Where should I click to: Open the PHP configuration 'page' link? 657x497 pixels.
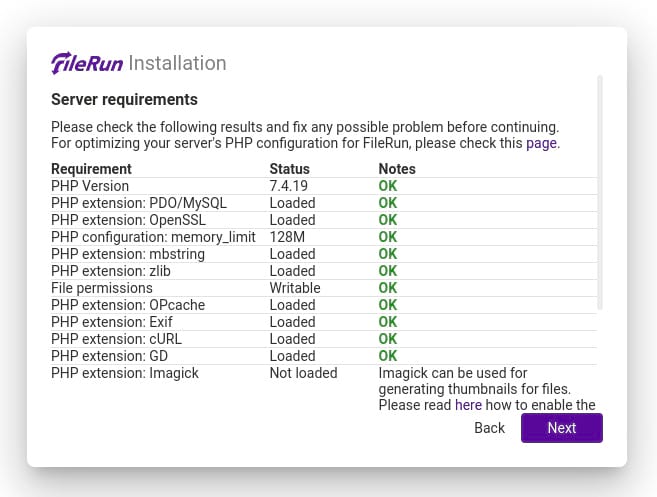541,143
